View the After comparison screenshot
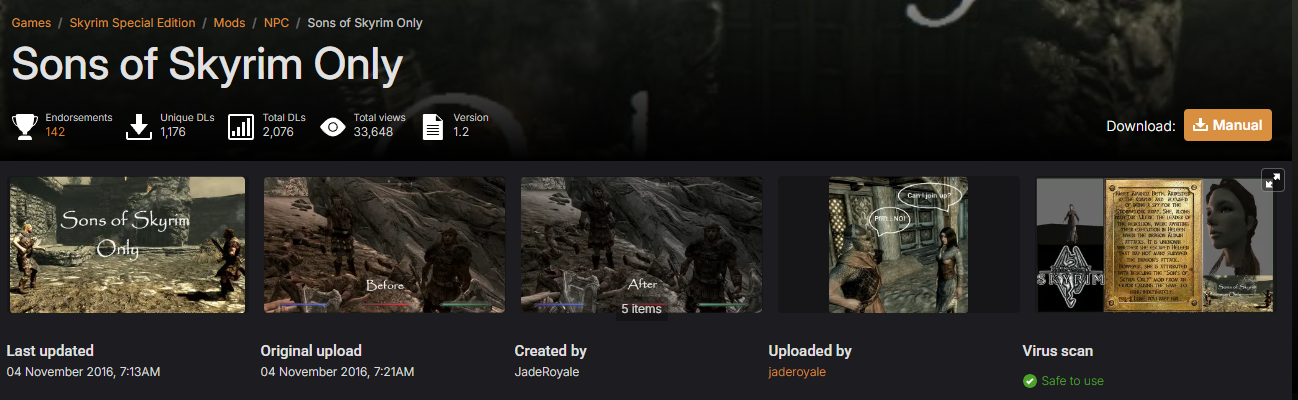The height and width of the screenshot is (400, 1298). click(x=642, y=245)
